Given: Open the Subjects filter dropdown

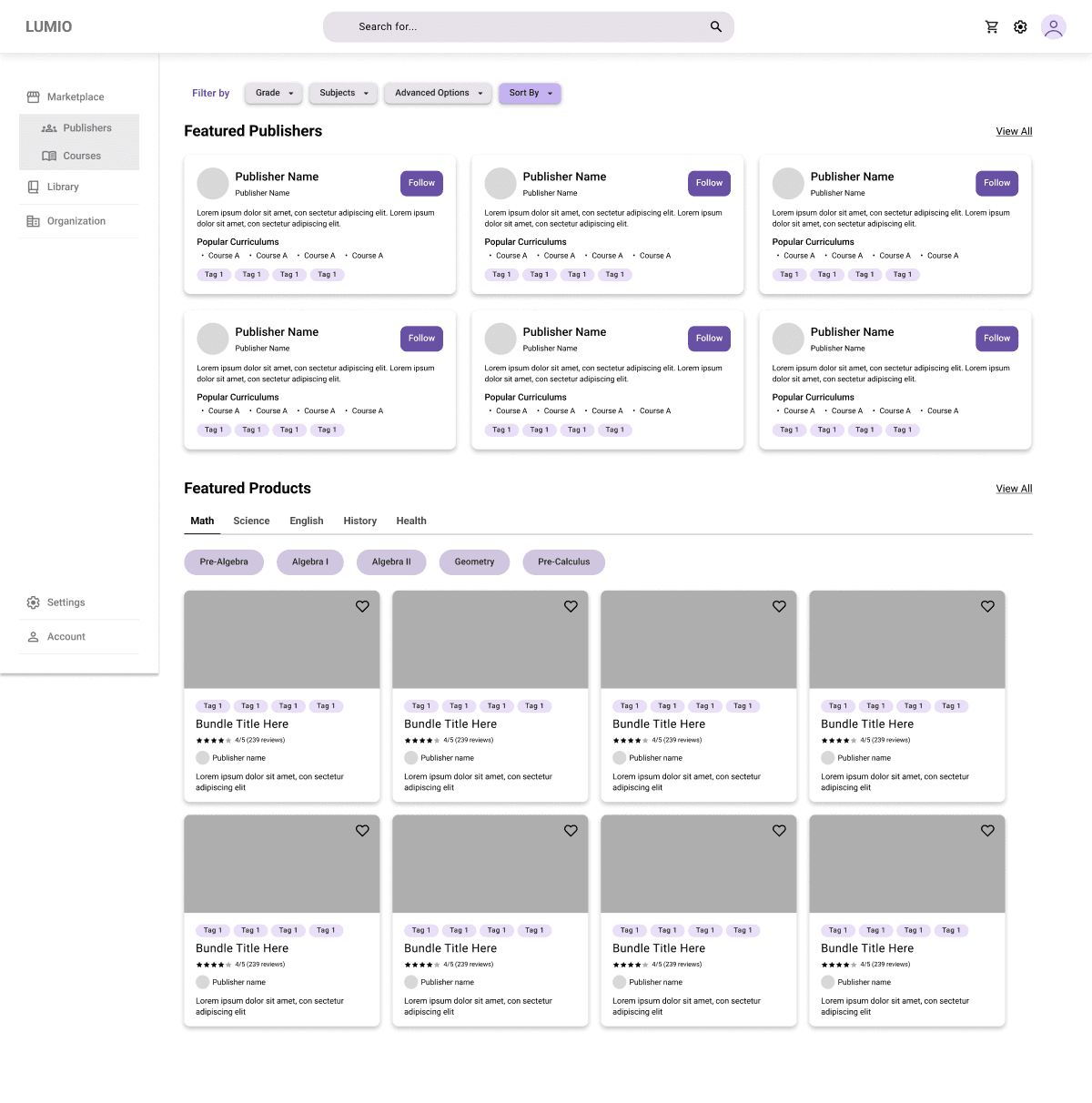Looking at the screenshot, I should 343,93.
